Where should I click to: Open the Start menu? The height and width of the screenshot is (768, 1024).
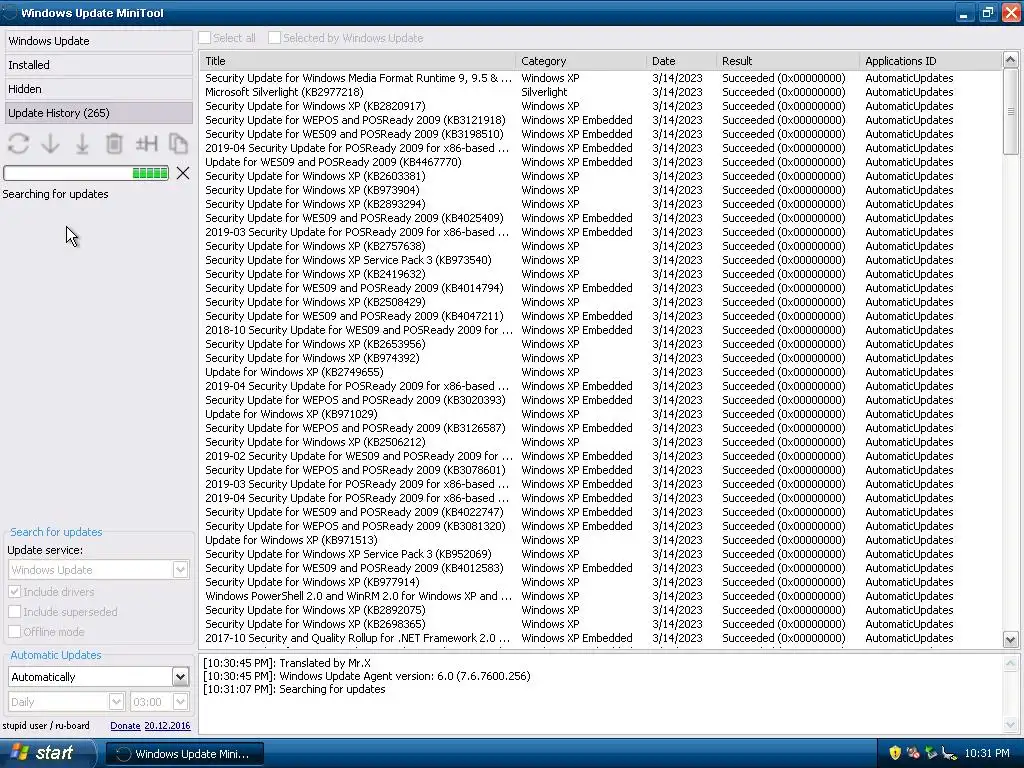click(x=46, y=754)
